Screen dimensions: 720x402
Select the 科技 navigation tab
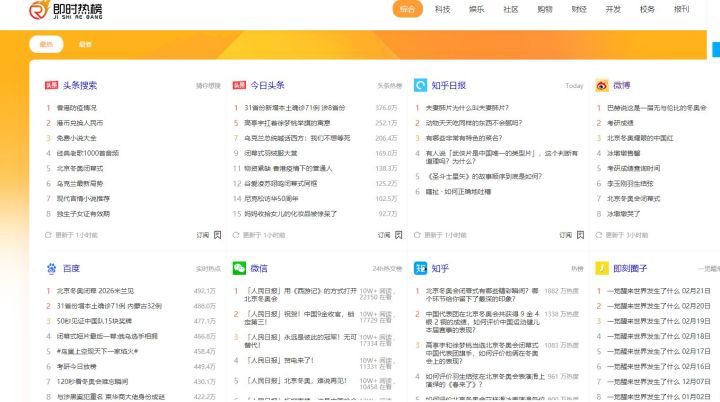tap(443, 9)
